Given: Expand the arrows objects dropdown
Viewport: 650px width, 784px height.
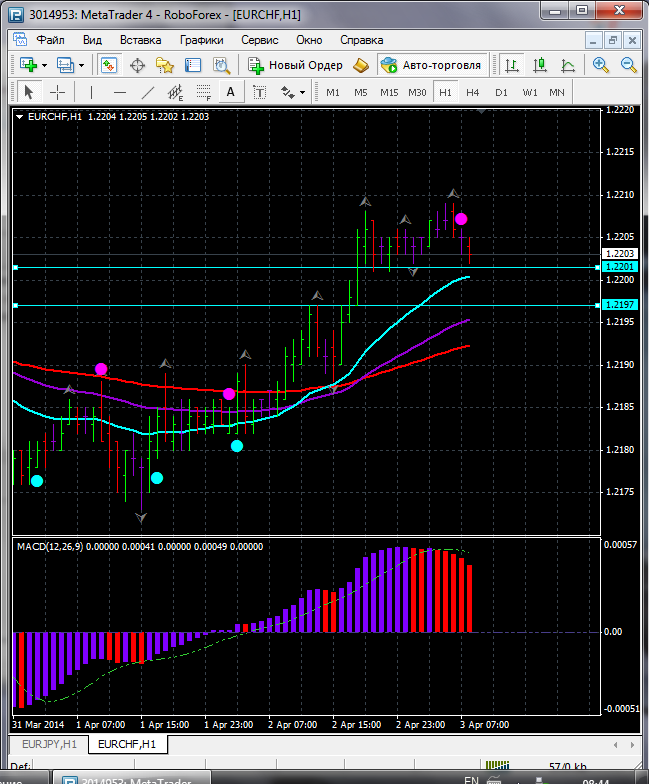Looking at the screenshot, I should [x=303, y=92].
